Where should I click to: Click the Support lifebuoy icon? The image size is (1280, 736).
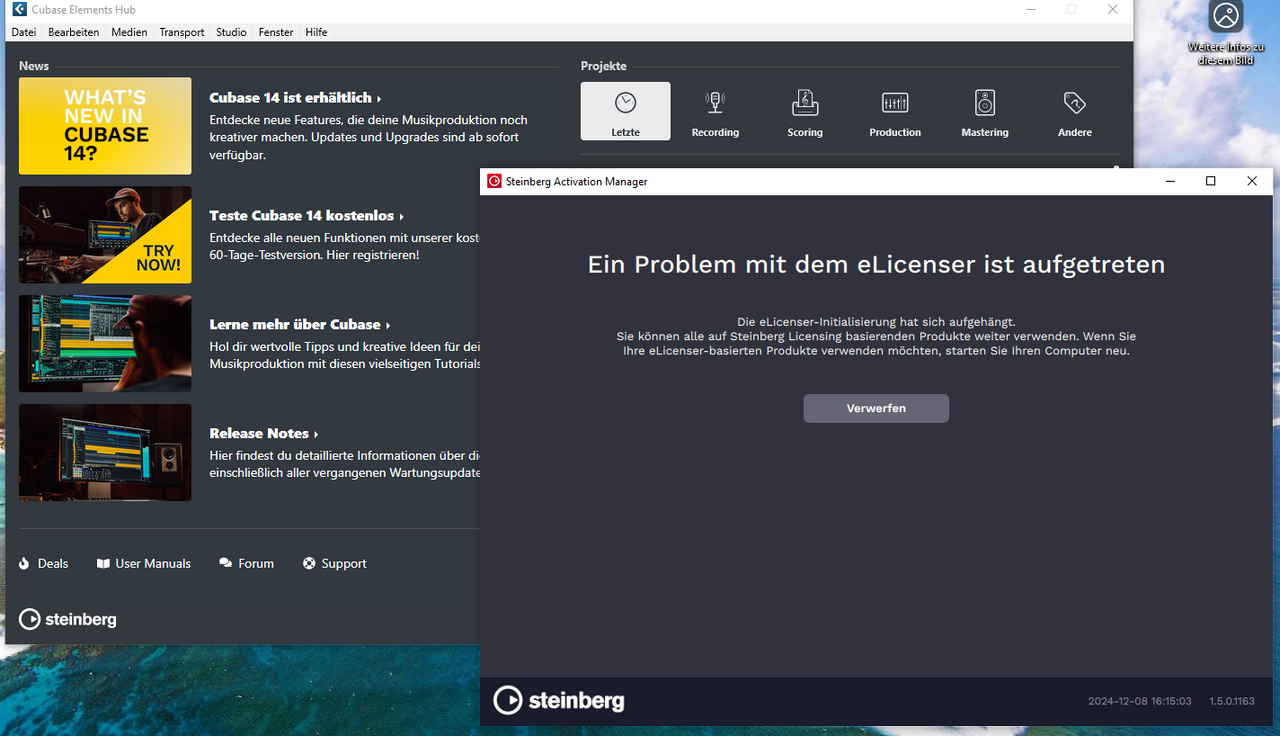pyautogui.click(x=309, y=564)
